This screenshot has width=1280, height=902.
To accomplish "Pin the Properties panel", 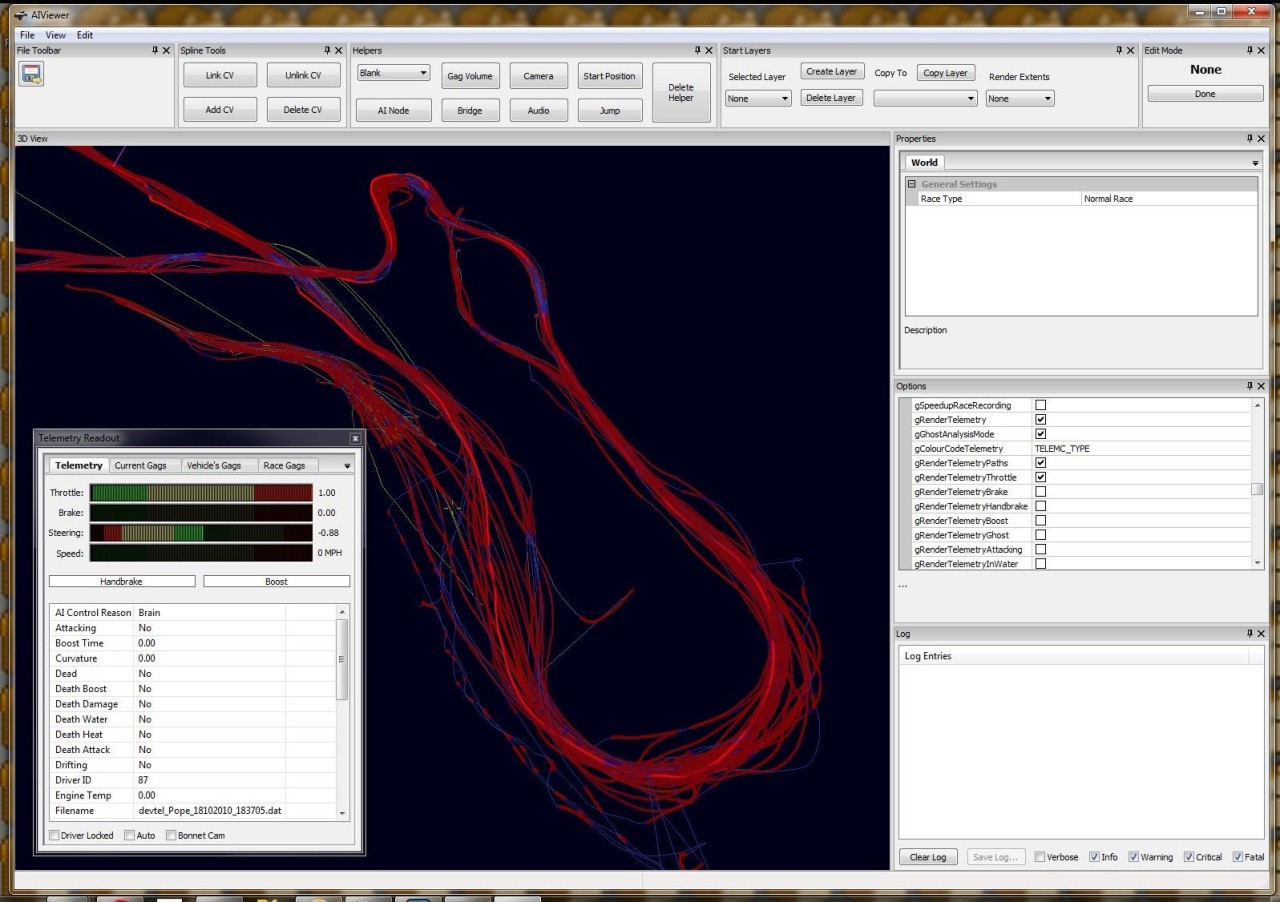I will pos(1249,138).
